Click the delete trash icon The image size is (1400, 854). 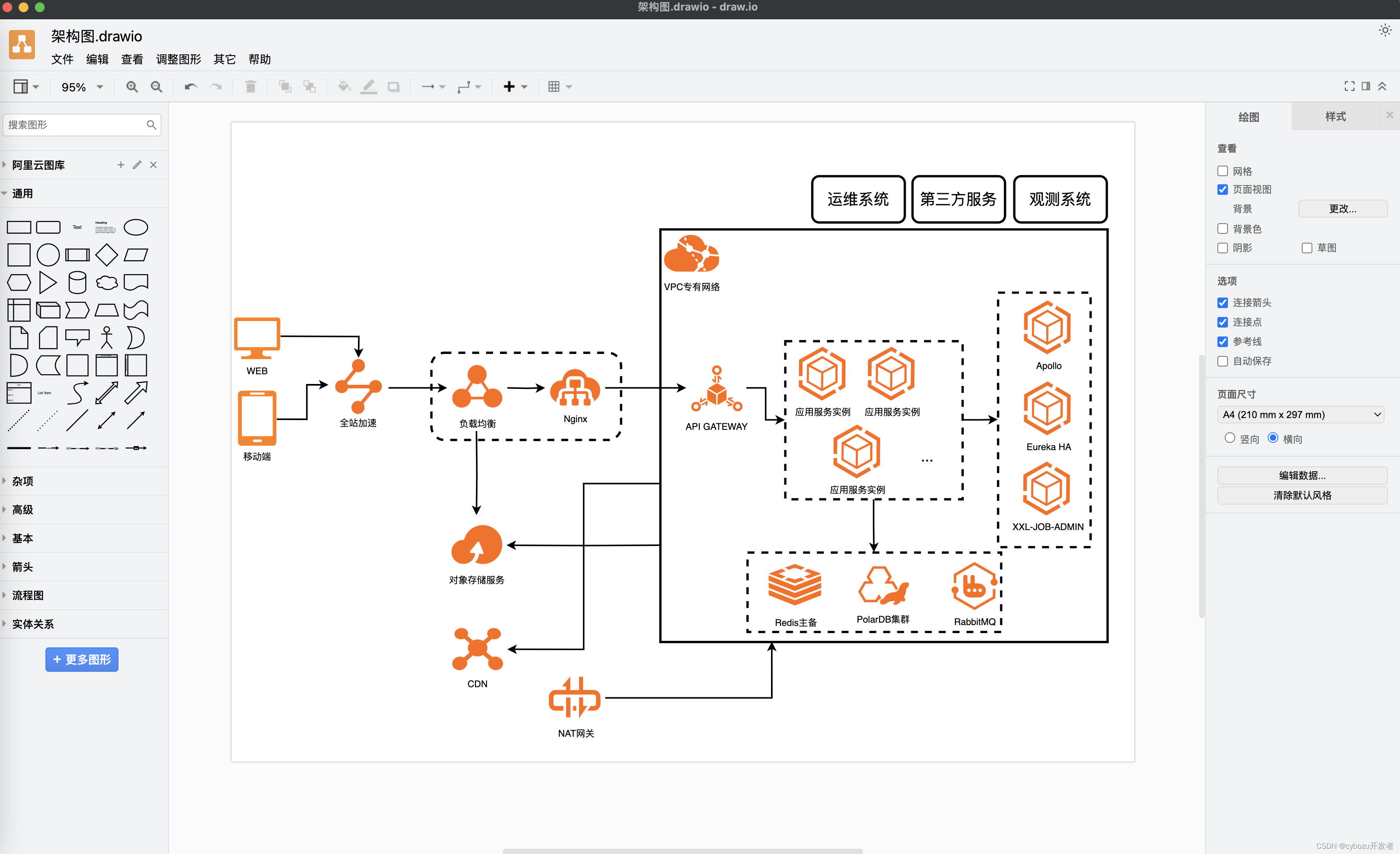[250, 86]
